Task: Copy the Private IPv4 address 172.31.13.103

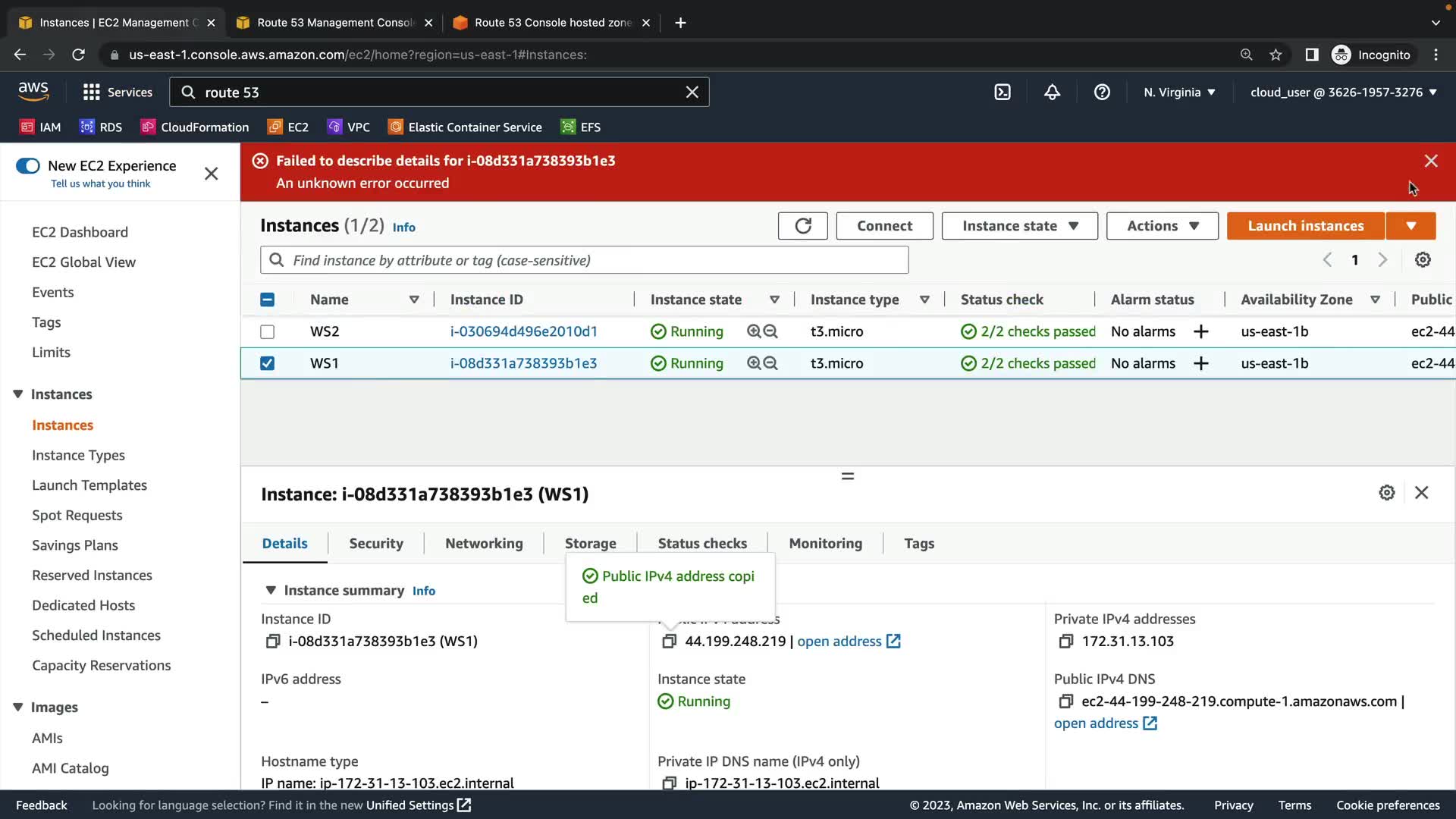Action: point(1065,642)
